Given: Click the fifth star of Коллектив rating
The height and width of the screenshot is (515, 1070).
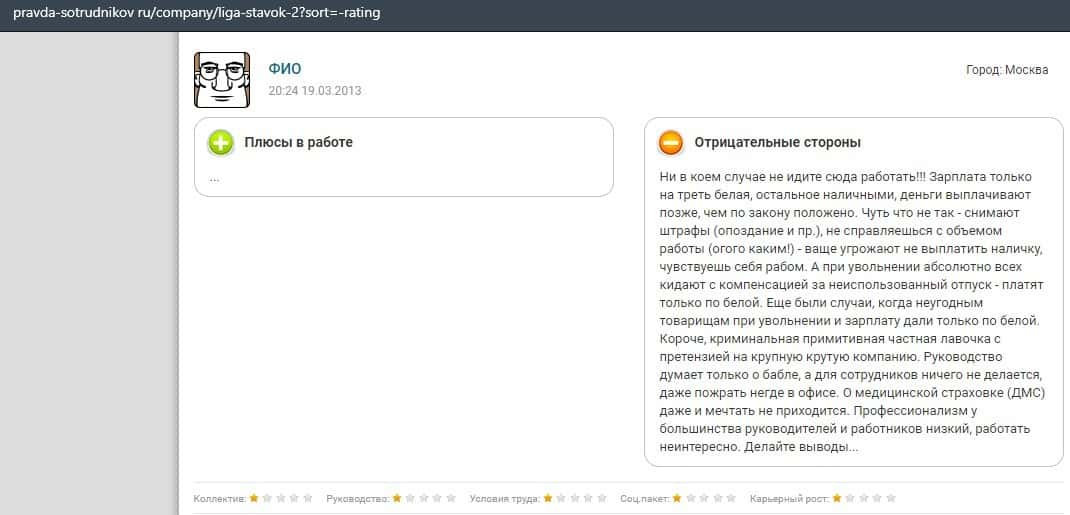Looking at the screenshot, I should pyautogui.click(x=308, y=497).
